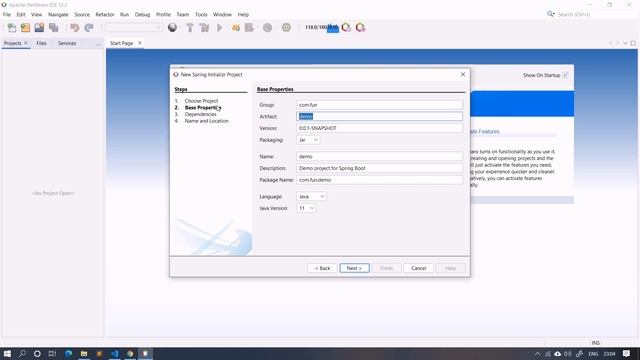Screen dimensions: 640x360
Task: Click the maximize editor window icon
Action: [633, 43]
